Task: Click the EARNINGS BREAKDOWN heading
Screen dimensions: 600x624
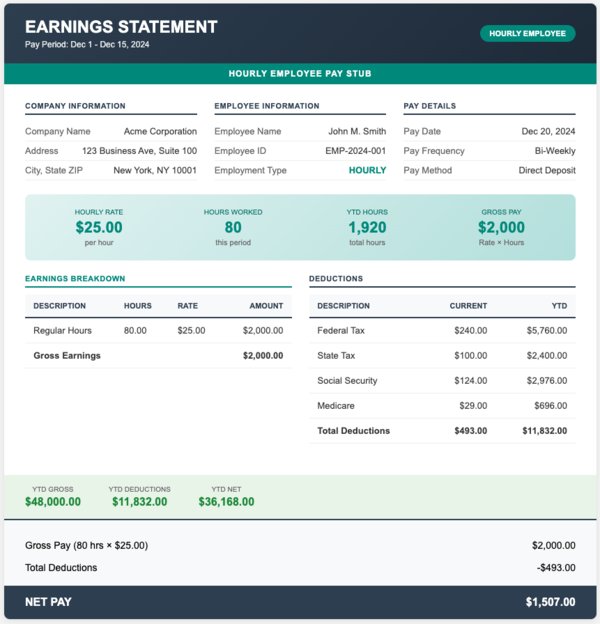Action: (x=75, y=279)
